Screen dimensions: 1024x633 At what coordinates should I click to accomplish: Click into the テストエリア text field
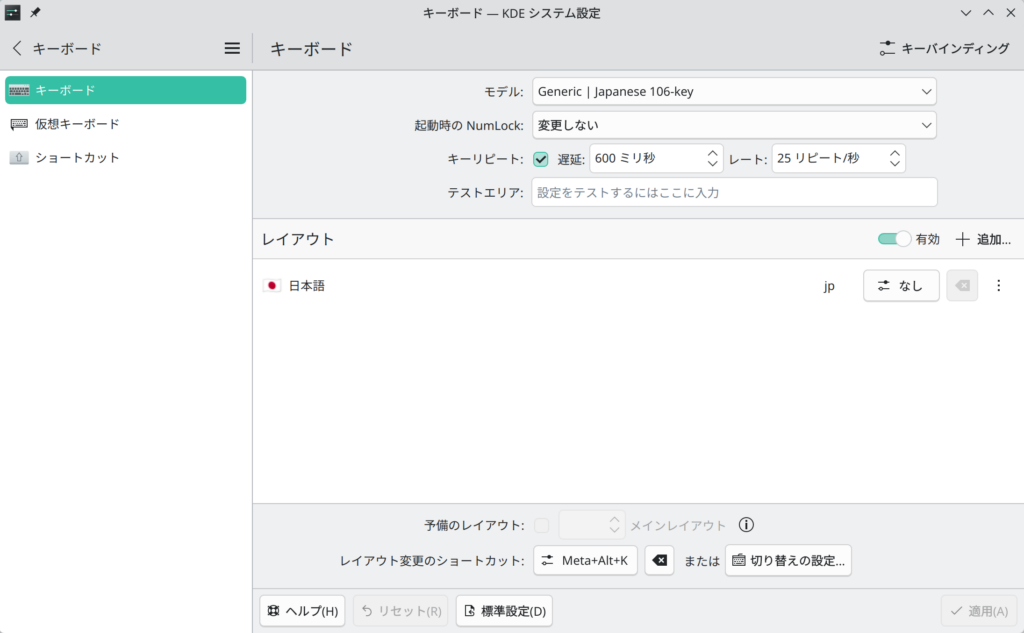pos(734,192)
